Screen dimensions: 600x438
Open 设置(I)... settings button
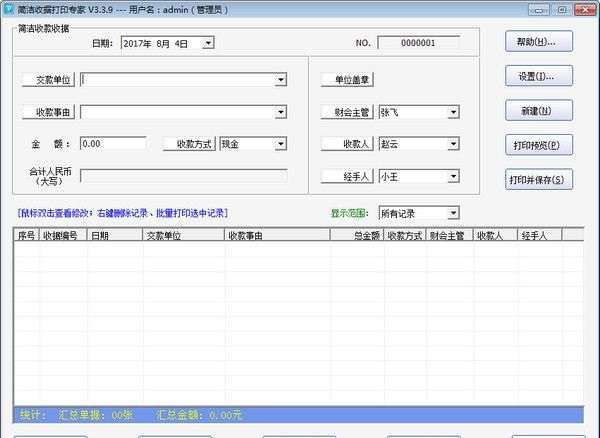click(539, 76)
